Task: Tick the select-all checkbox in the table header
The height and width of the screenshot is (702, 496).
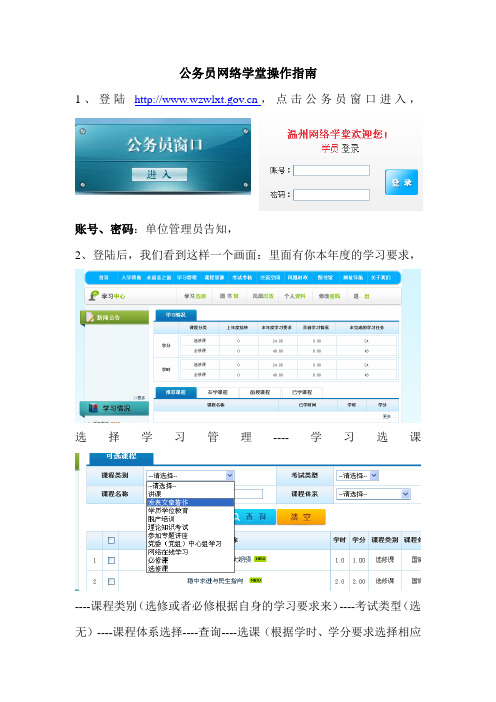Action: (x=111, y=540)
